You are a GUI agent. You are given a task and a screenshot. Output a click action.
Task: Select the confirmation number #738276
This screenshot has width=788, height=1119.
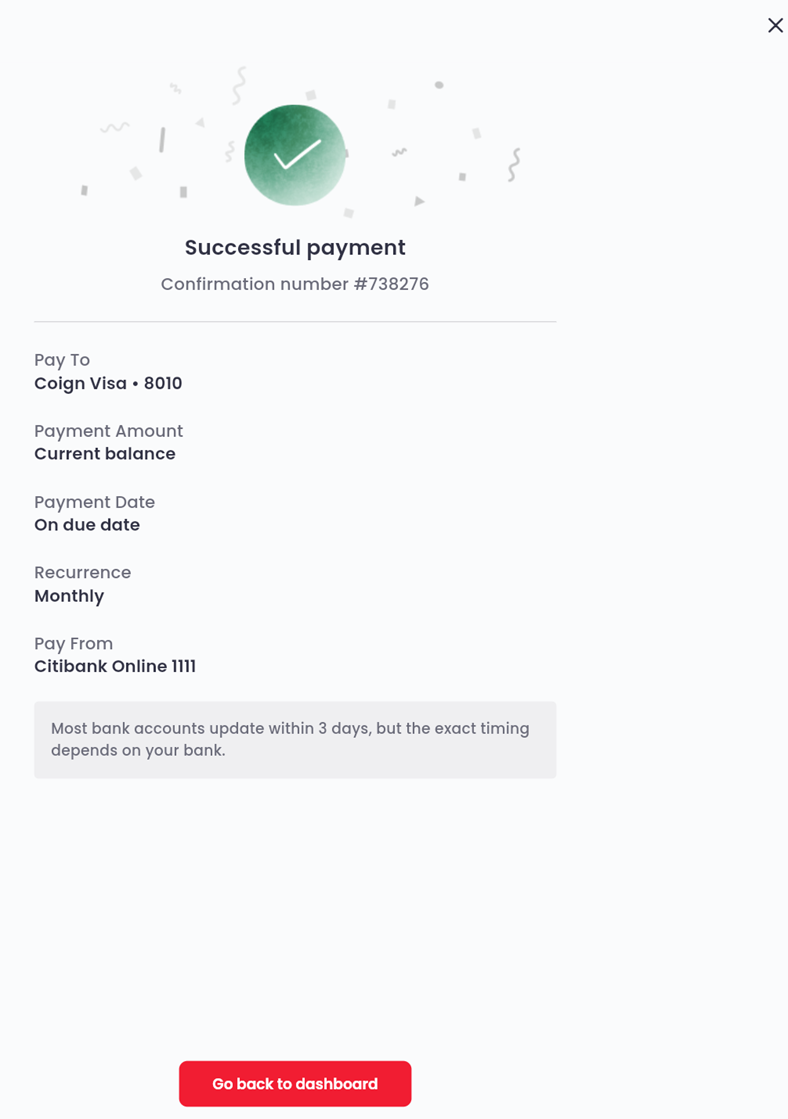[x=294, y=284]
